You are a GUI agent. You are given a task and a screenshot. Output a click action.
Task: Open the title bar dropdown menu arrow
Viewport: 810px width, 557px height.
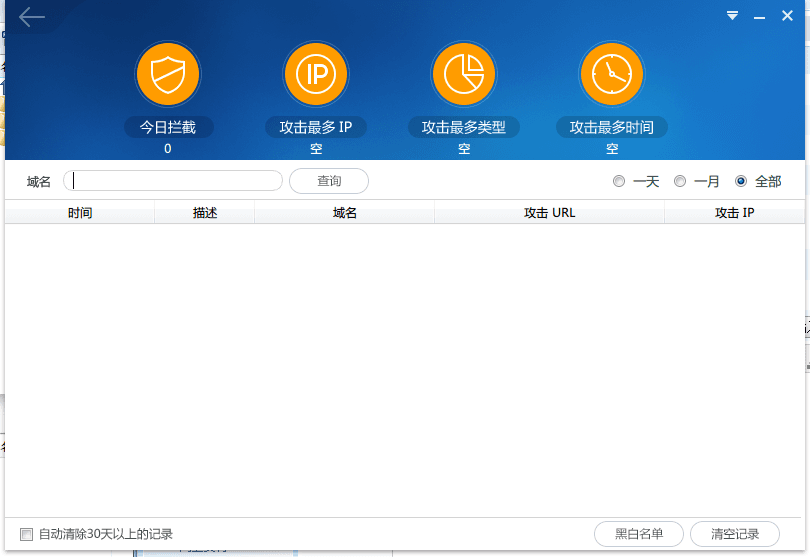pos(732,16)
